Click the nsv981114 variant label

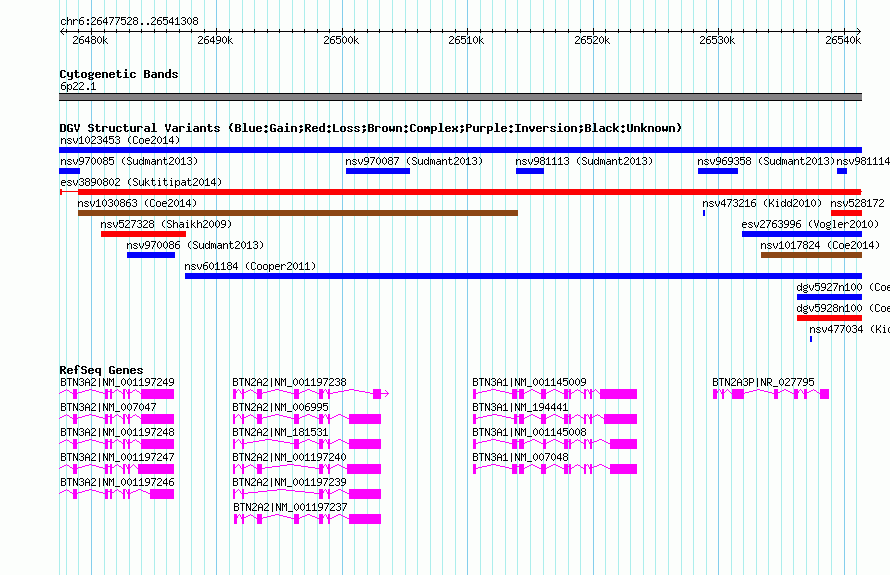863,161
